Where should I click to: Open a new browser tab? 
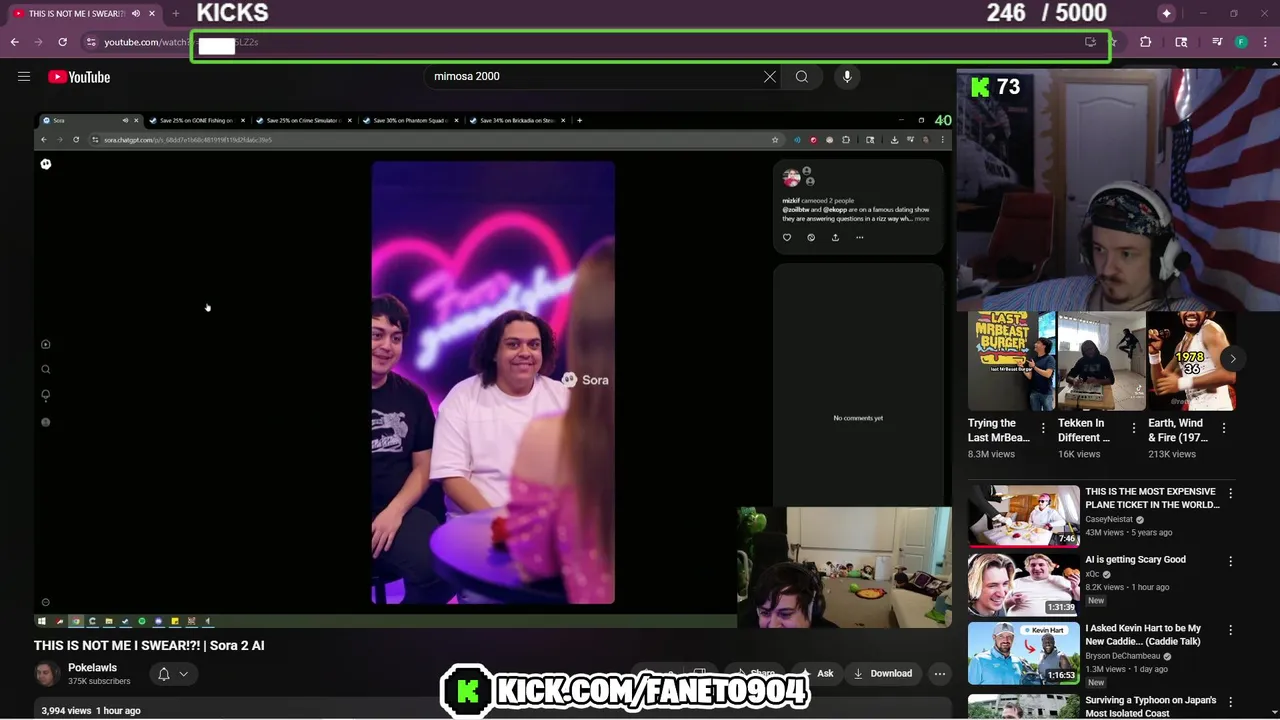(176, 13)
